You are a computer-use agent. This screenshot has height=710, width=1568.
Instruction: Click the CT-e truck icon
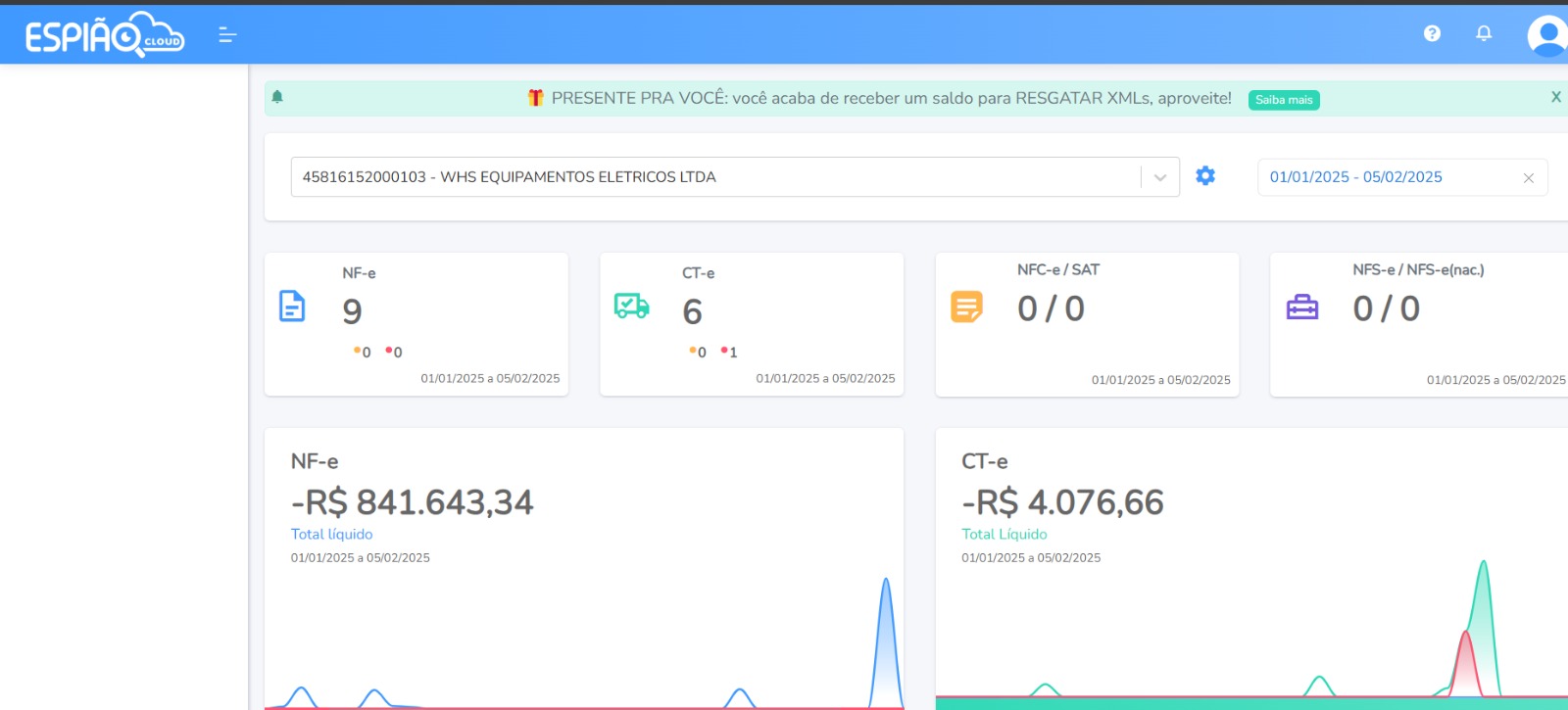(x=631, y=307)
